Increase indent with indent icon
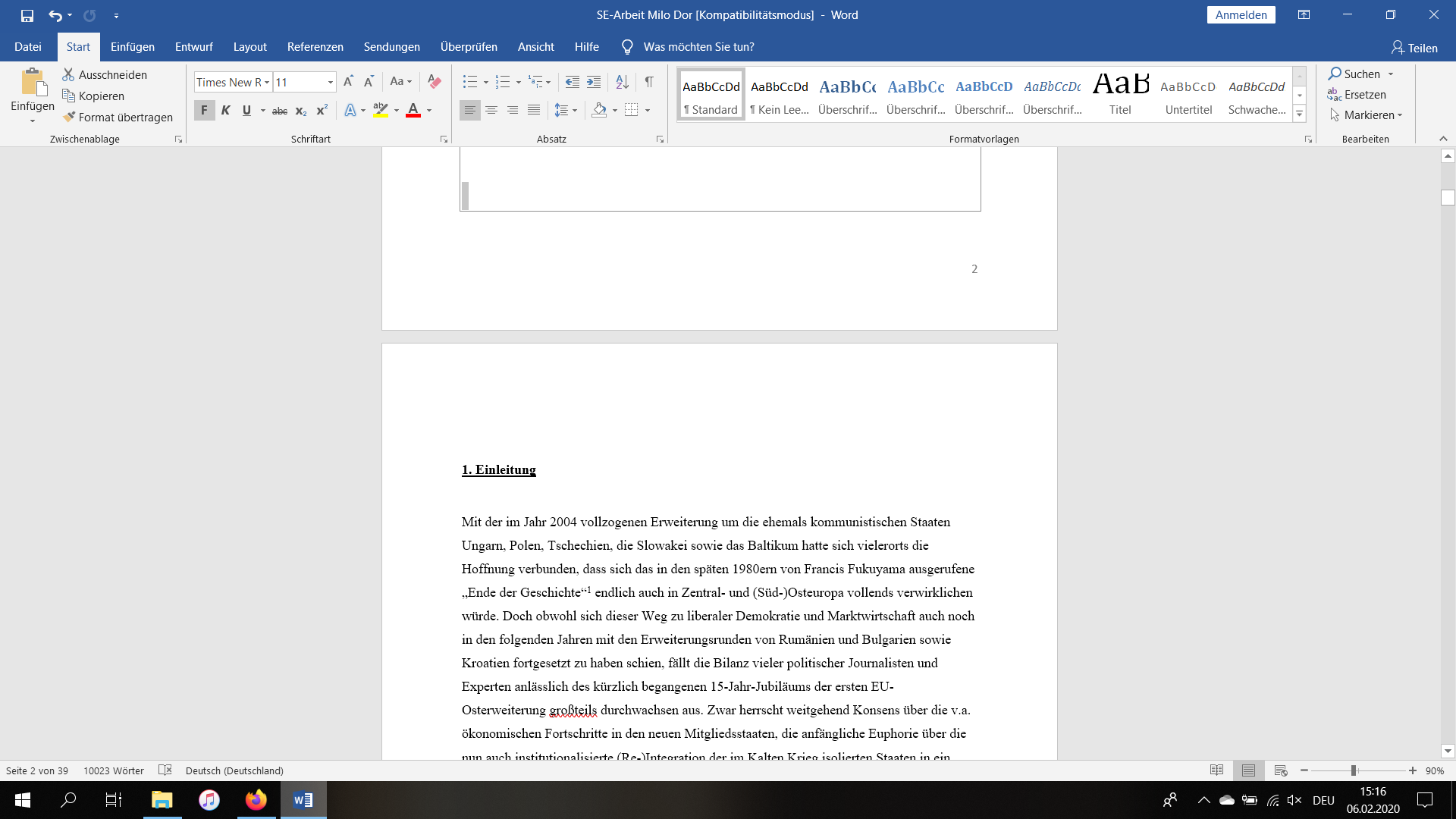This screenshot has height=819, width=1456. [594, 81]
